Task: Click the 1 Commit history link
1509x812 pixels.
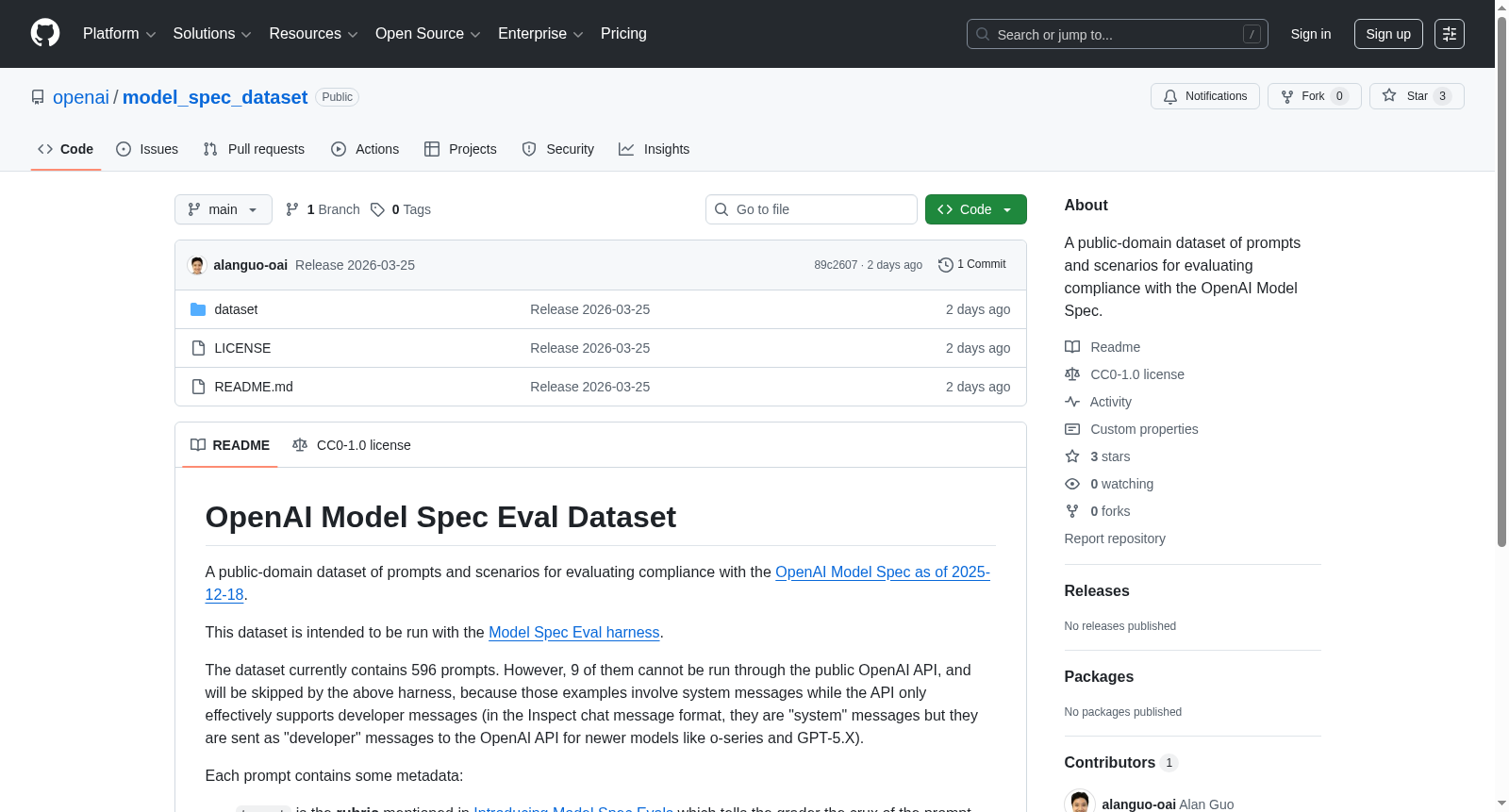Action: coord(972,265)
